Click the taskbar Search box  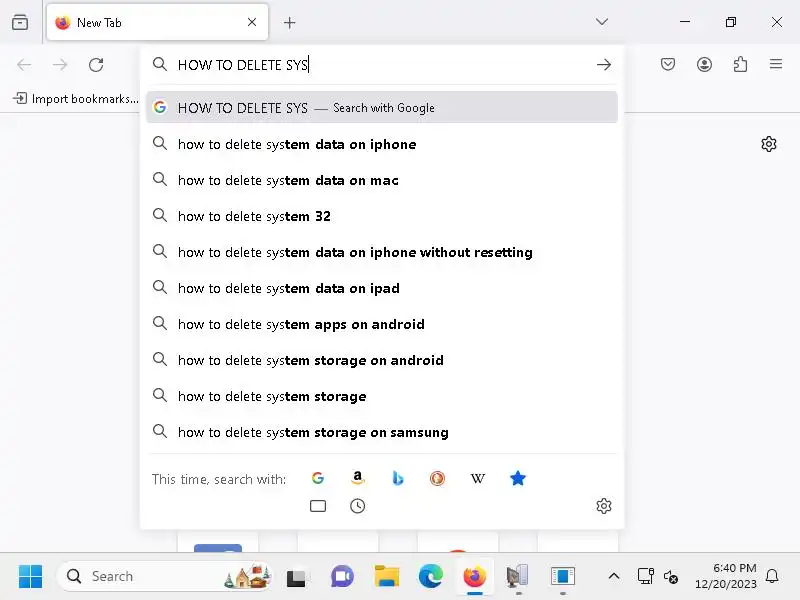coord(164,577)
